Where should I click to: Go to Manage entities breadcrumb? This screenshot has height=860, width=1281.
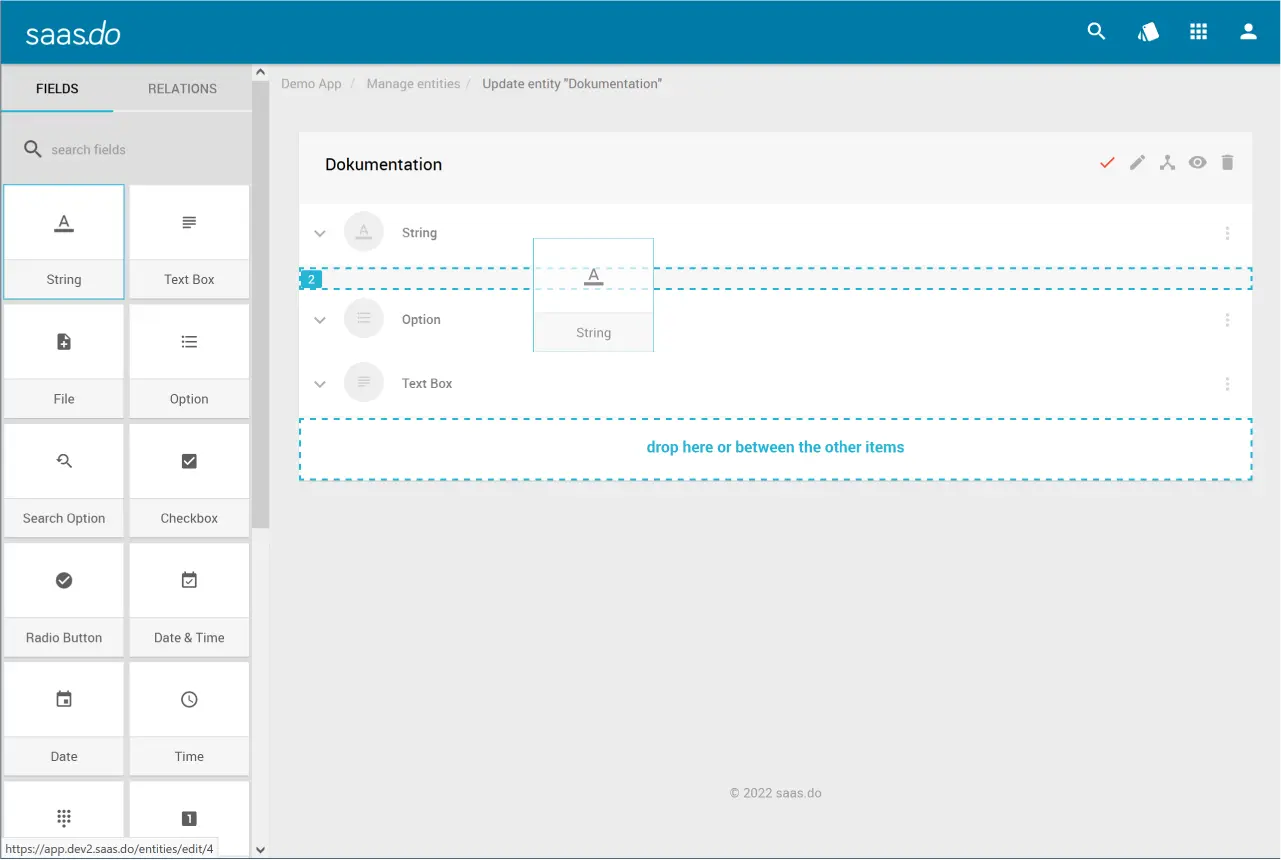(413, 84)
